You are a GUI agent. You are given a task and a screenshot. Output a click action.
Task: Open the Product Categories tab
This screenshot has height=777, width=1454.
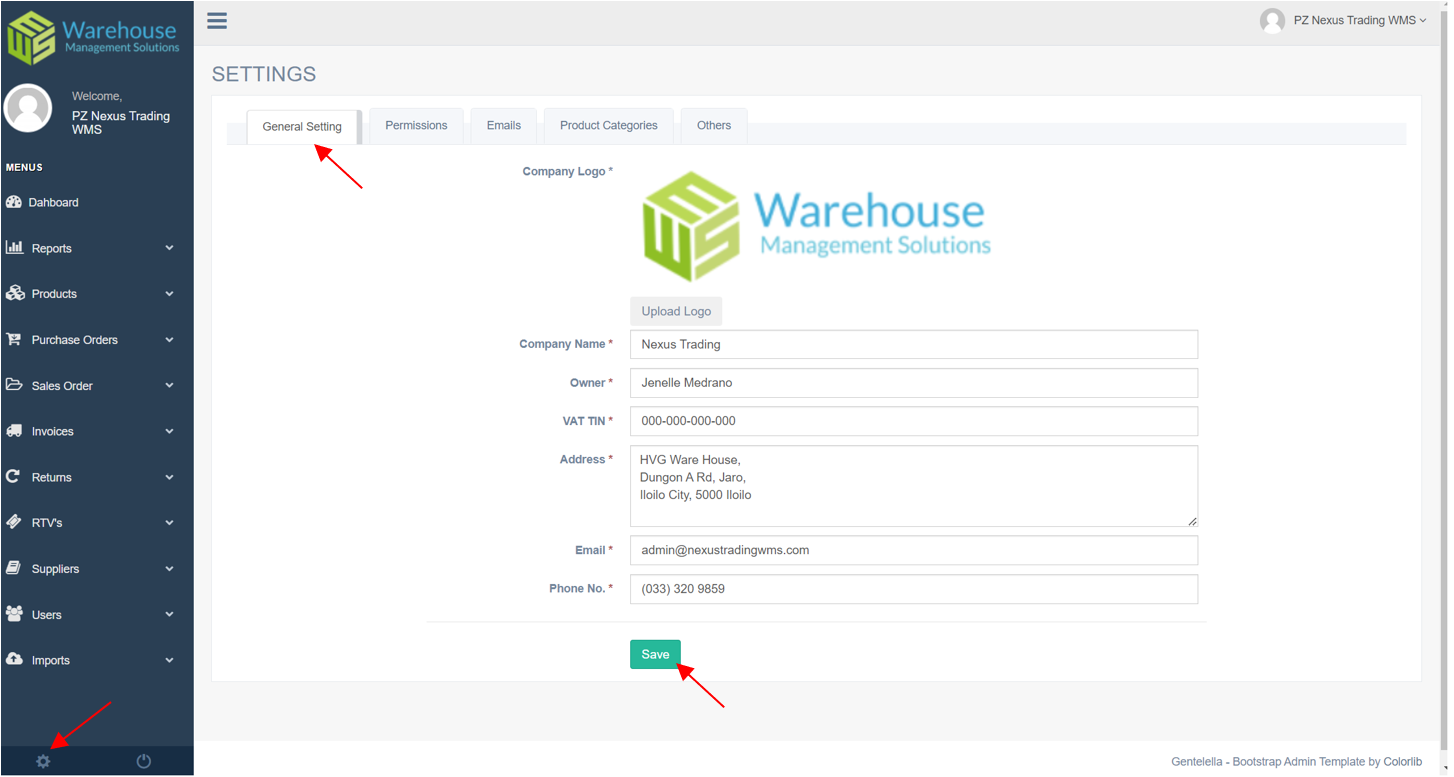point(608,125)
